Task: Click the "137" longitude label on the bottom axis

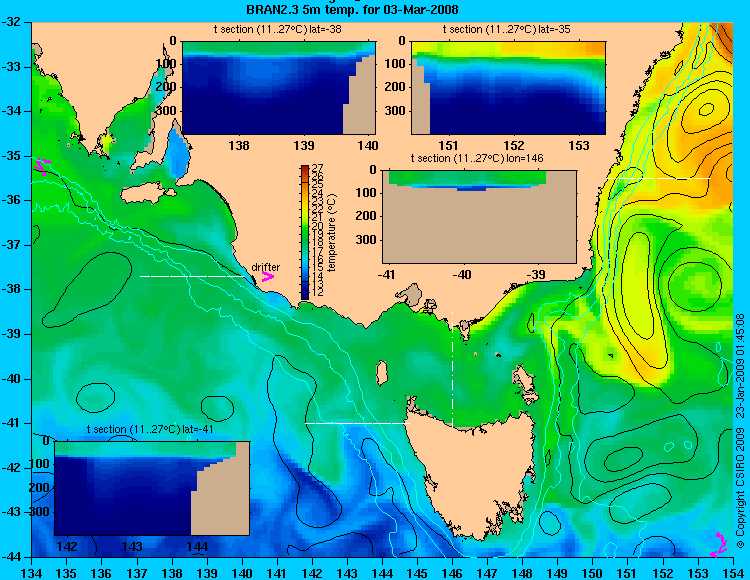Action: point(137,573)
